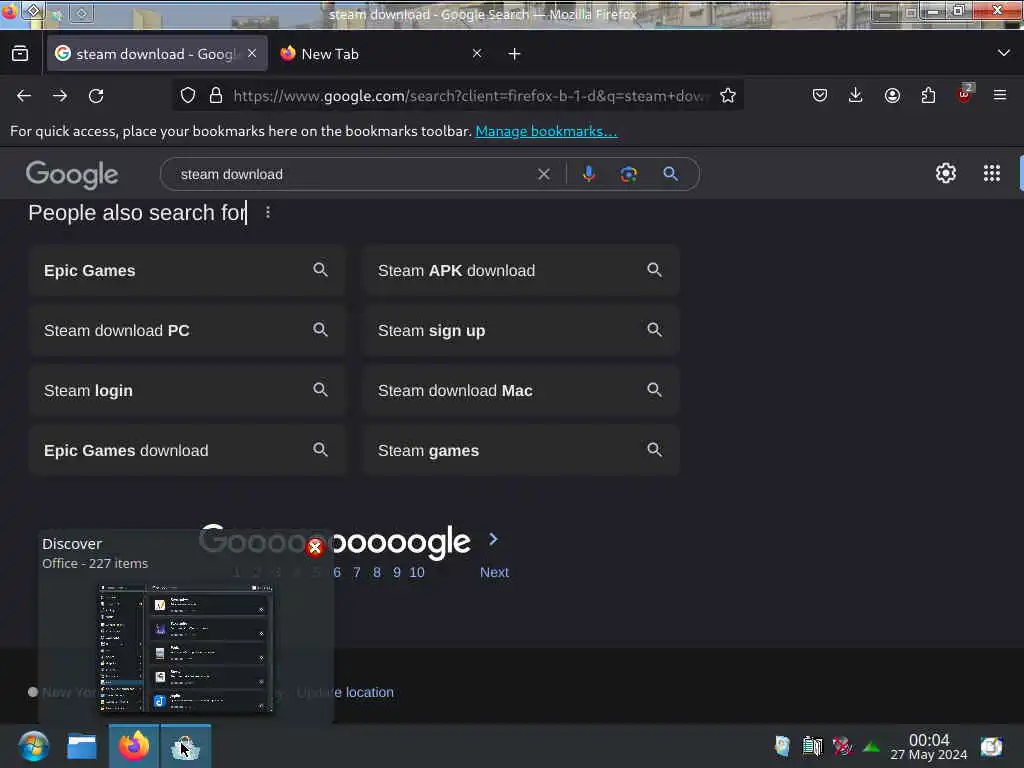The width and height of the screenshot is (1024, 768).
Task: Save page to Pocket
Action: click(820, 96)
